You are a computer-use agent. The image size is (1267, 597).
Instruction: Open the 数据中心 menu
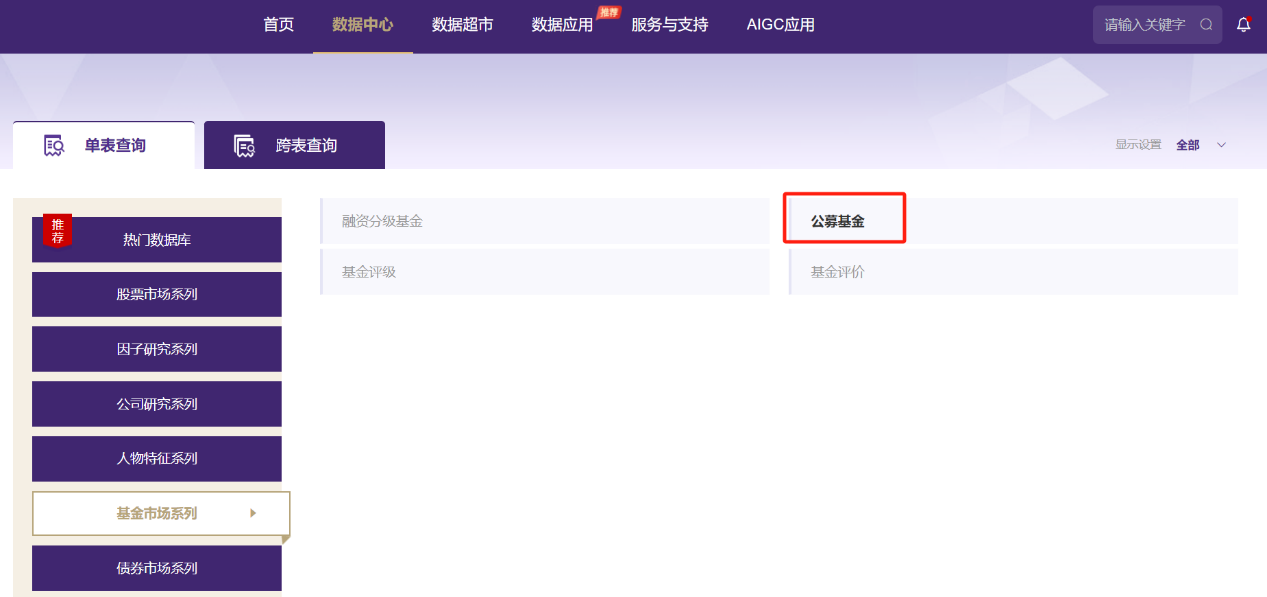363,25
